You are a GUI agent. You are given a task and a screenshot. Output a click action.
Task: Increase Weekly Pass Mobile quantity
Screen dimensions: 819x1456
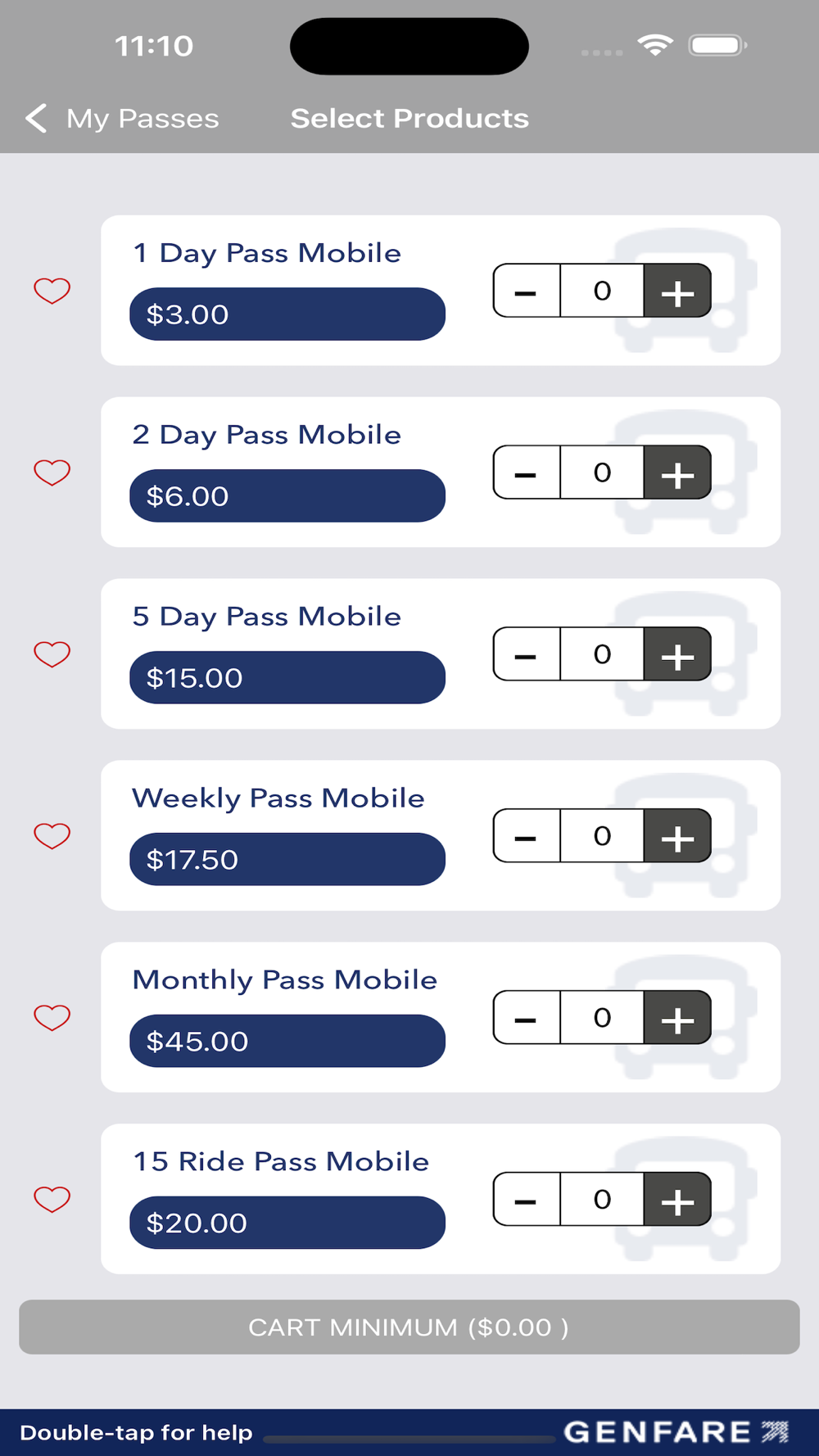pos(677,836)
